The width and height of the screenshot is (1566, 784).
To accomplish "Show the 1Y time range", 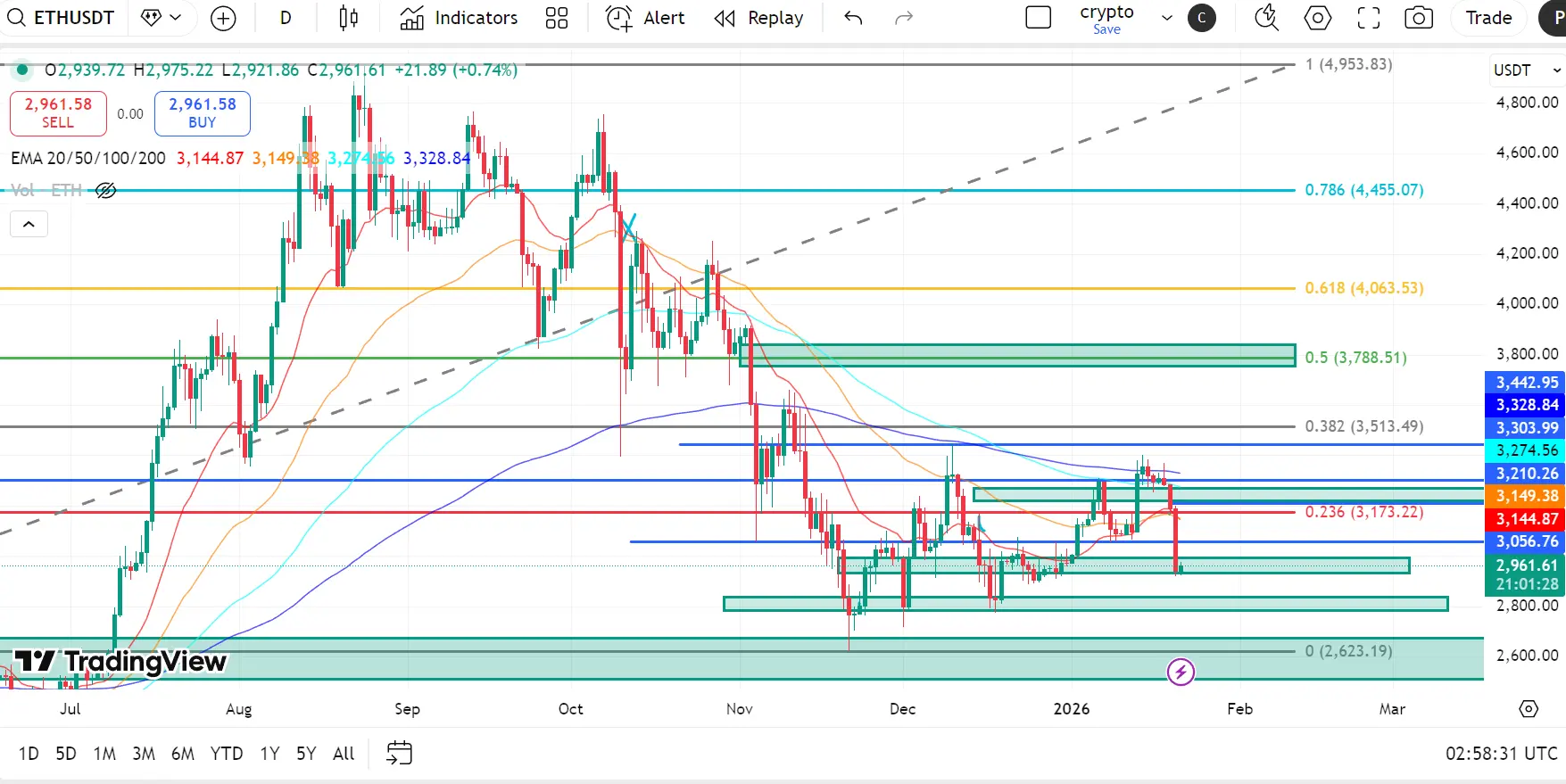I will point(269,754).
